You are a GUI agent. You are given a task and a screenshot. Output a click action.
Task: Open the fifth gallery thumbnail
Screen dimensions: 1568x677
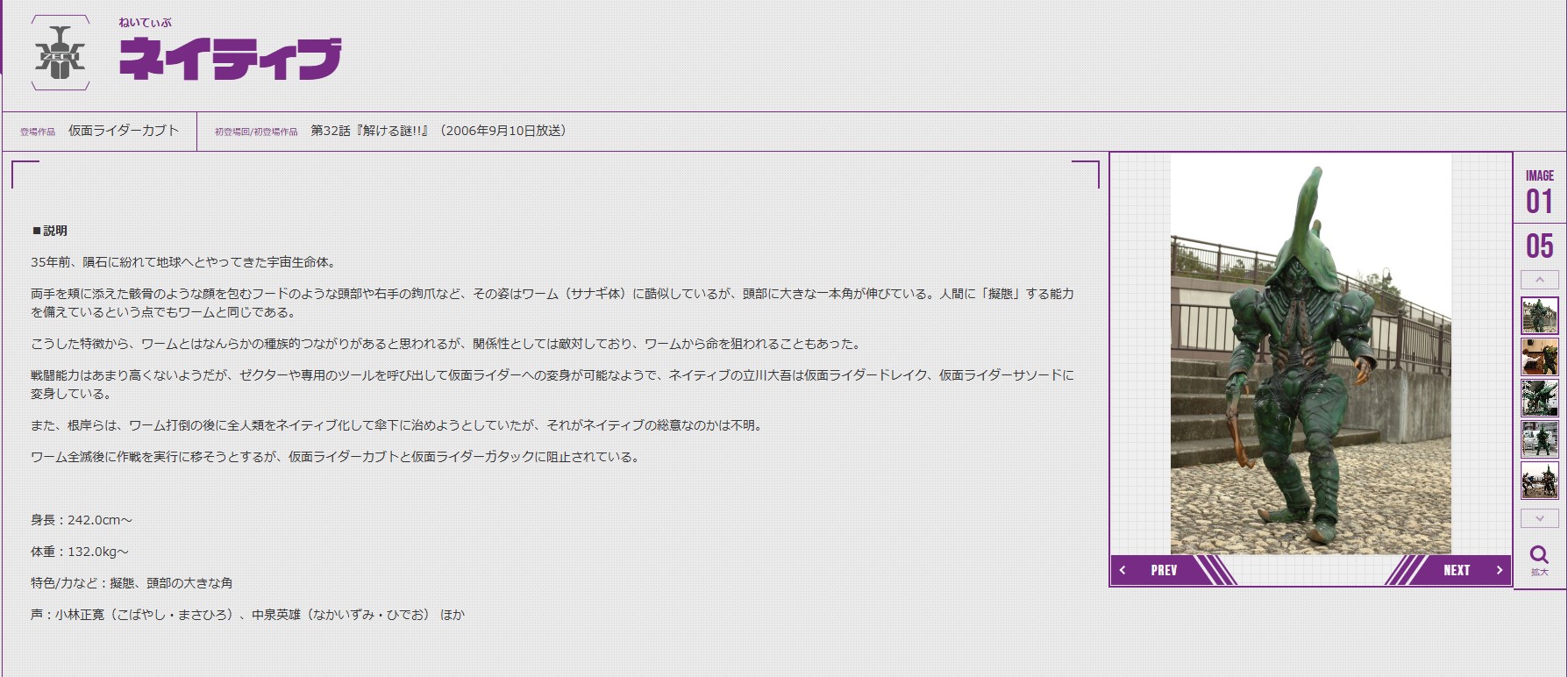[x=1539, y=481]
